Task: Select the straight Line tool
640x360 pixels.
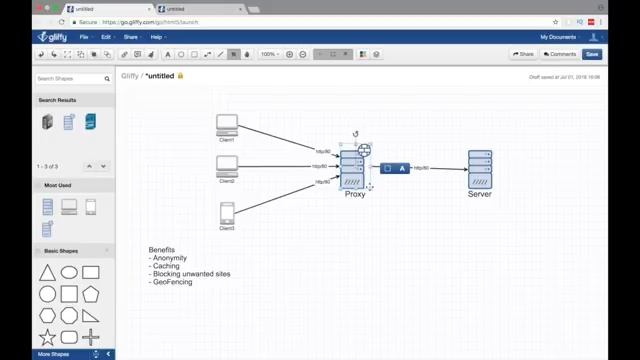Action: click(220, 54)
